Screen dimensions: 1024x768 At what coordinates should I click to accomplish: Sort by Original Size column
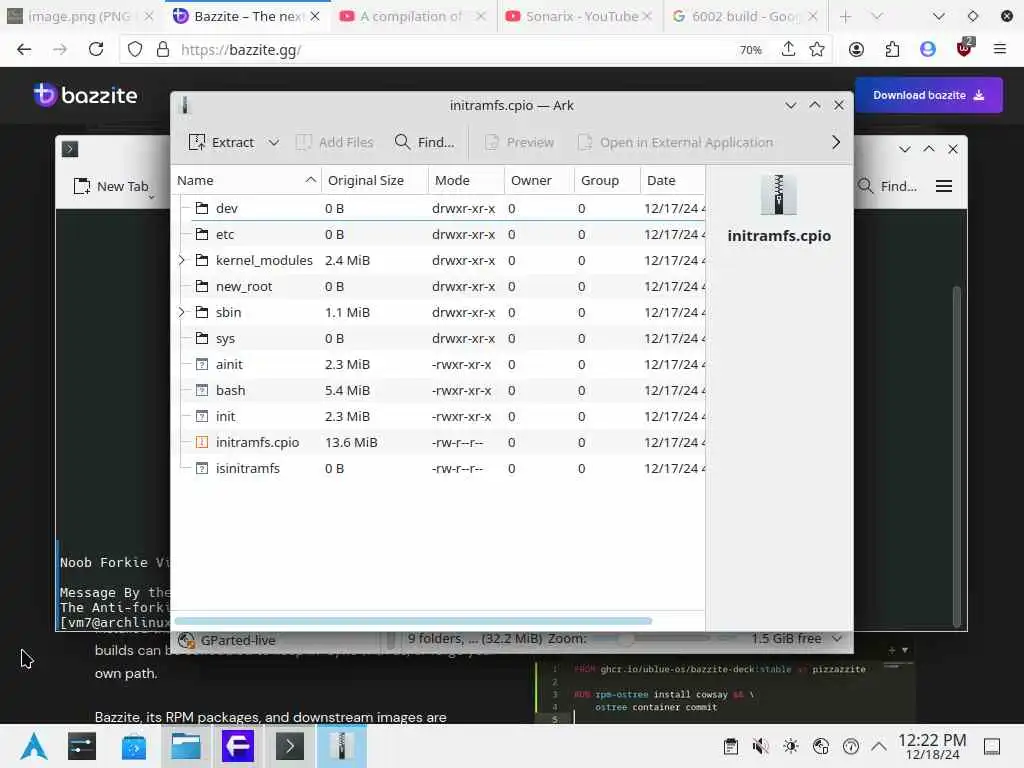coord(375,180)
